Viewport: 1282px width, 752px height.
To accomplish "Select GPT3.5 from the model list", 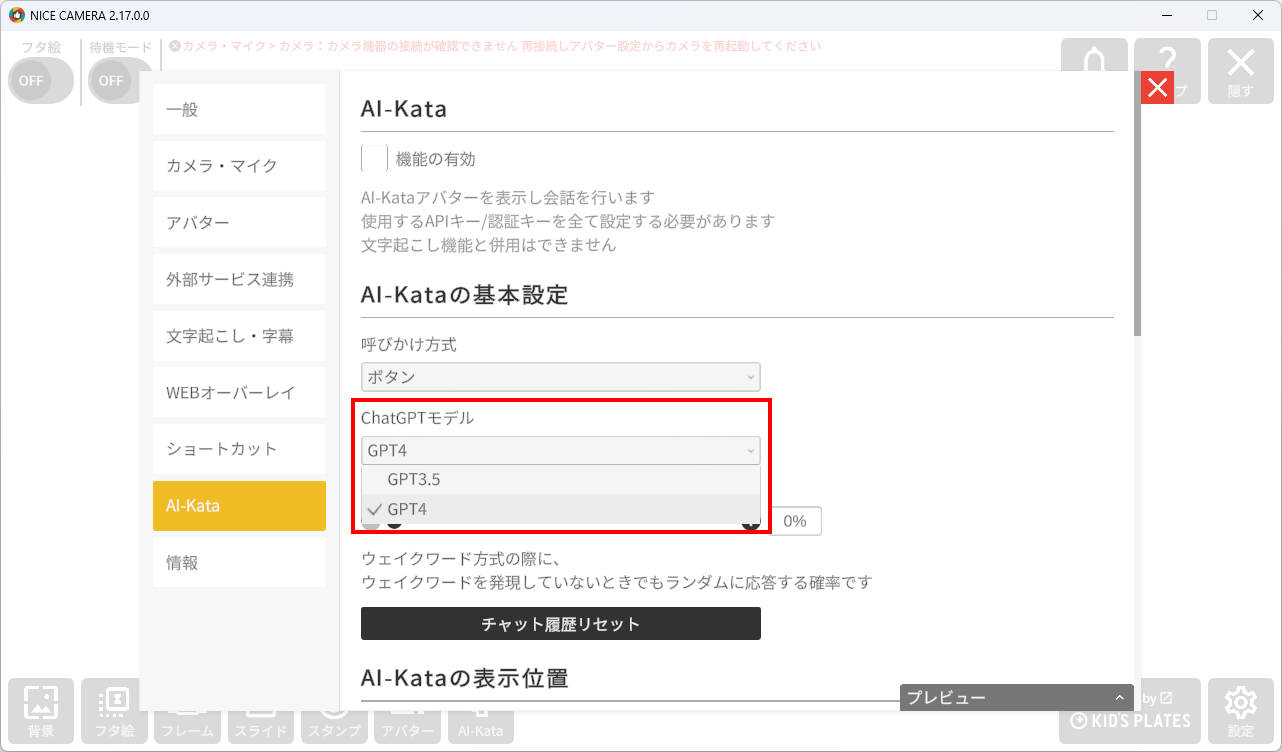I will point(560,480).
